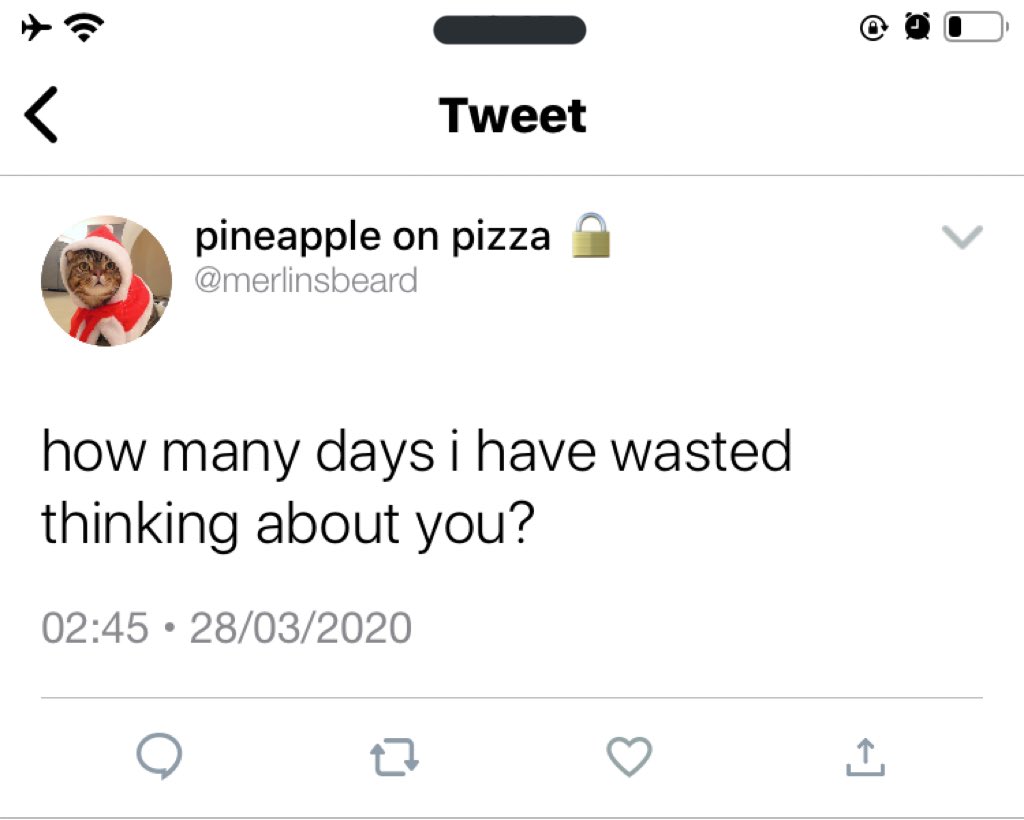
Task: Tap the battery indicator
Action: (x=973, y=28)
